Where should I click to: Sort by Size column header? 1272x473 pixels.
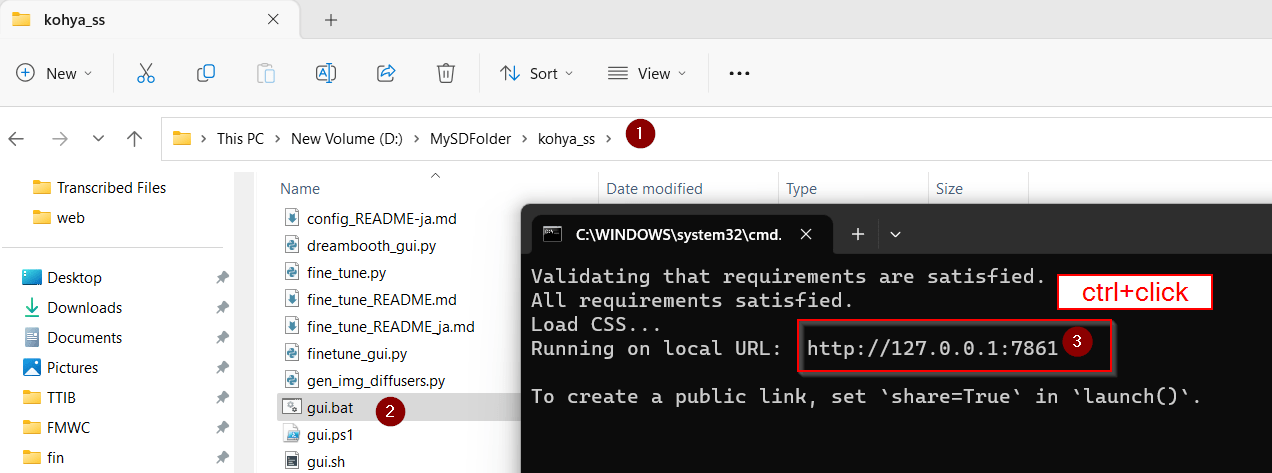coord(949,188)
